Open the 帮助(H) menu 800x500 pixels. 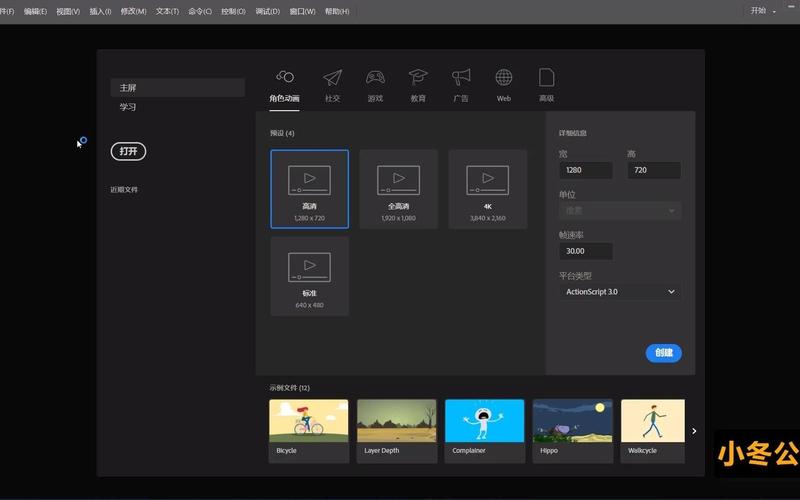point(337,11)
